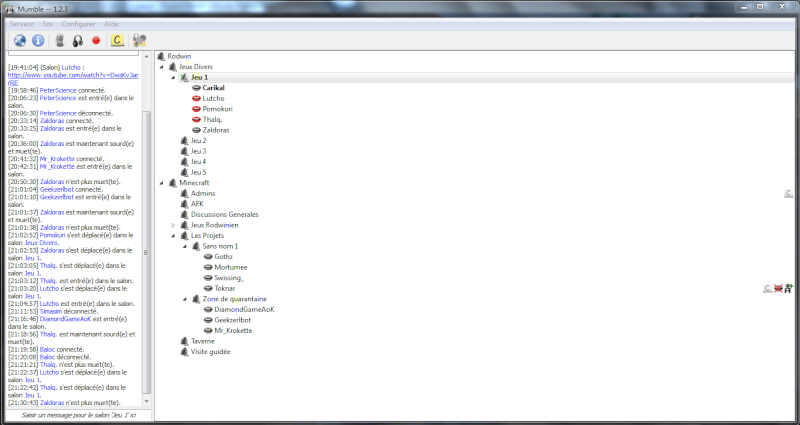Viewport: 800px width, 425px height.
Task: Collapse the Les Projets channel arrow
Action: (x=173, y=236)
